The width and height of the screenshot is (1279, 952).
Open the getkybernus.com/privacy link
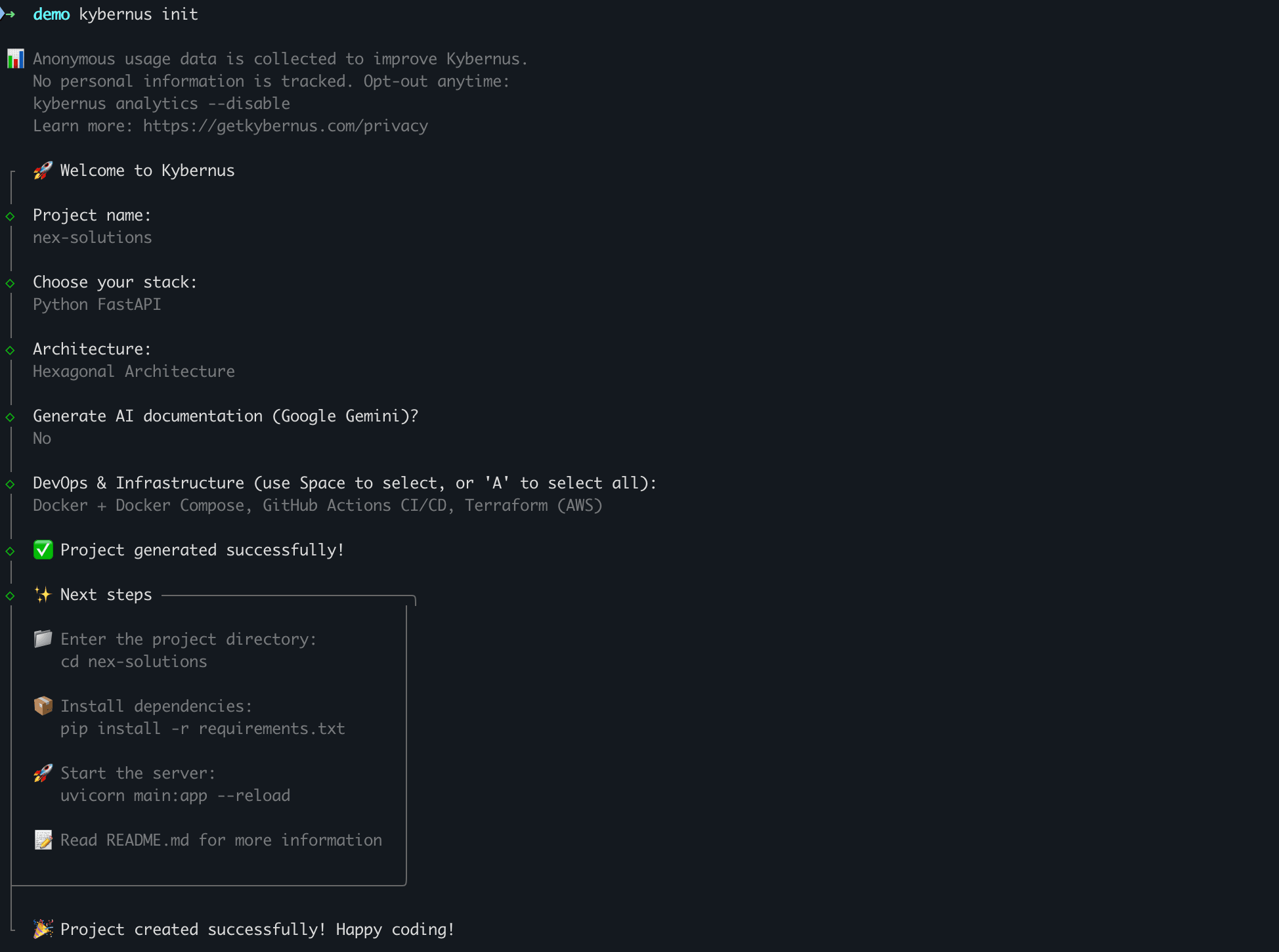pyautogui.click(x=285, y=126)
